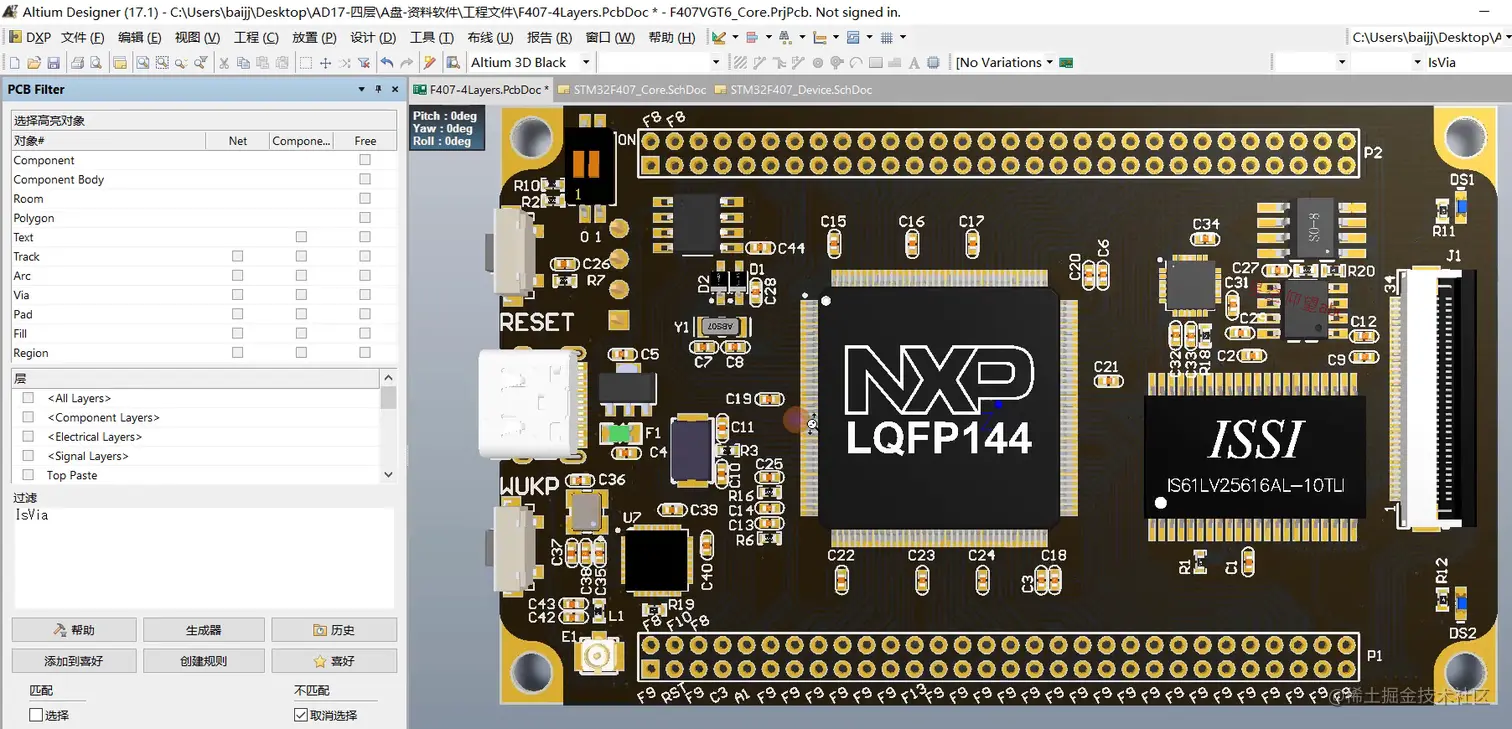The width and height of the screenshot is (1512, 729).
Task: Check the <Signal Layers> checkbox
Action: (28, 456)
